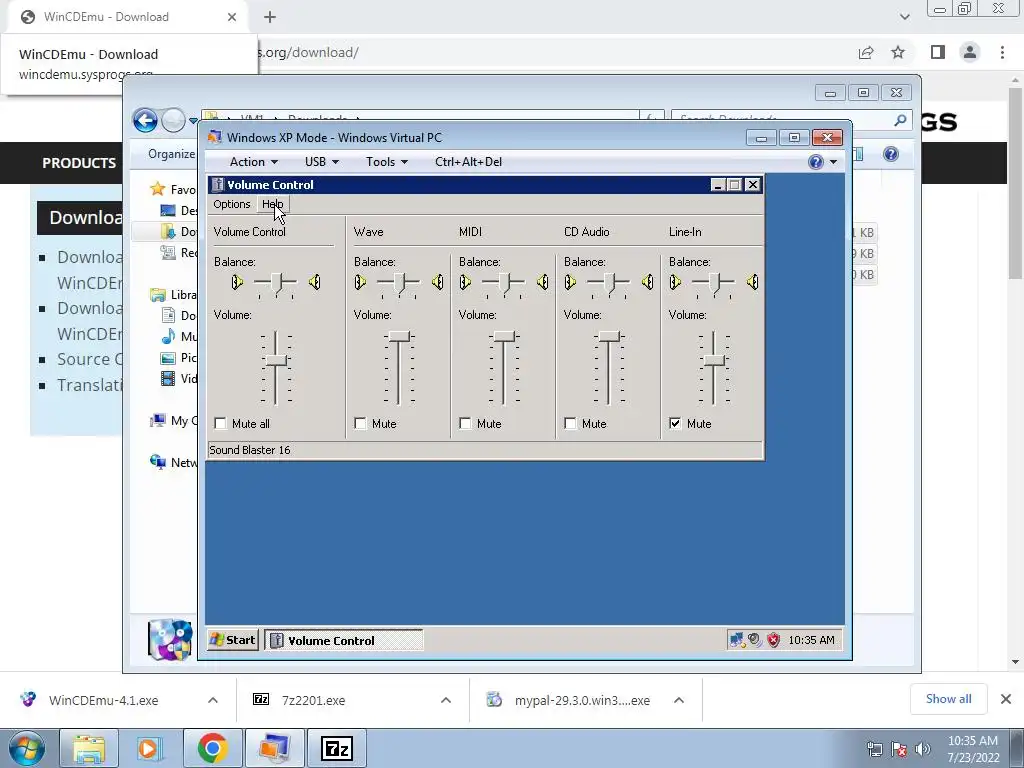The image size is (1024, 768).
Task: Close the downloads bar
Action: point(1006,699)
